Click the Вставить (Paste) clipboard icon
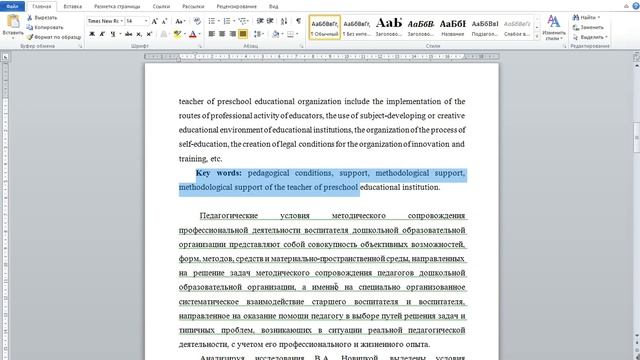 coord(13,21)
